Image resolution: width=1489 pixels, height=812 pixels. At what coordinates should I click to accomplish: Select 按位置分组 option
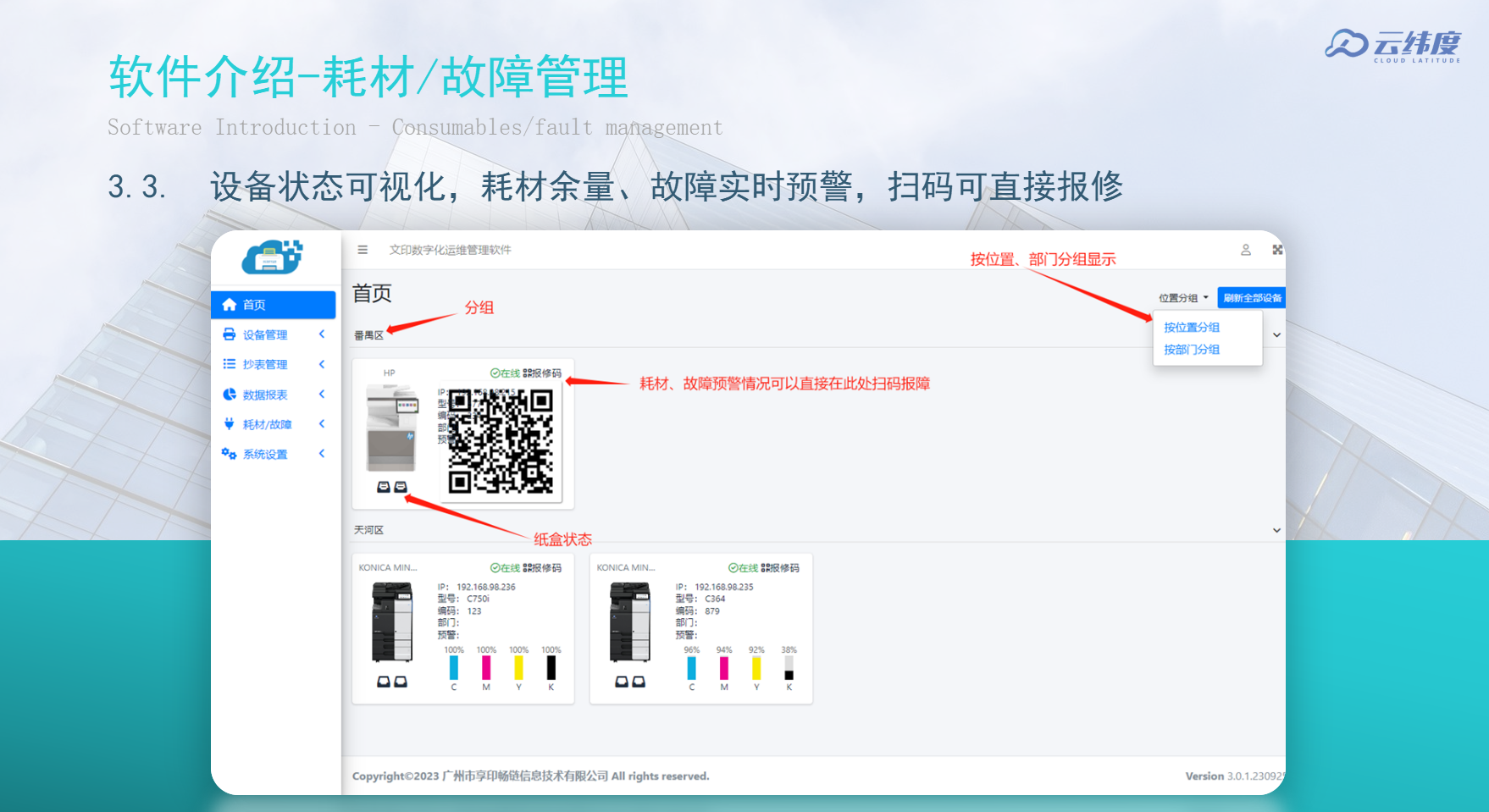1192,327
